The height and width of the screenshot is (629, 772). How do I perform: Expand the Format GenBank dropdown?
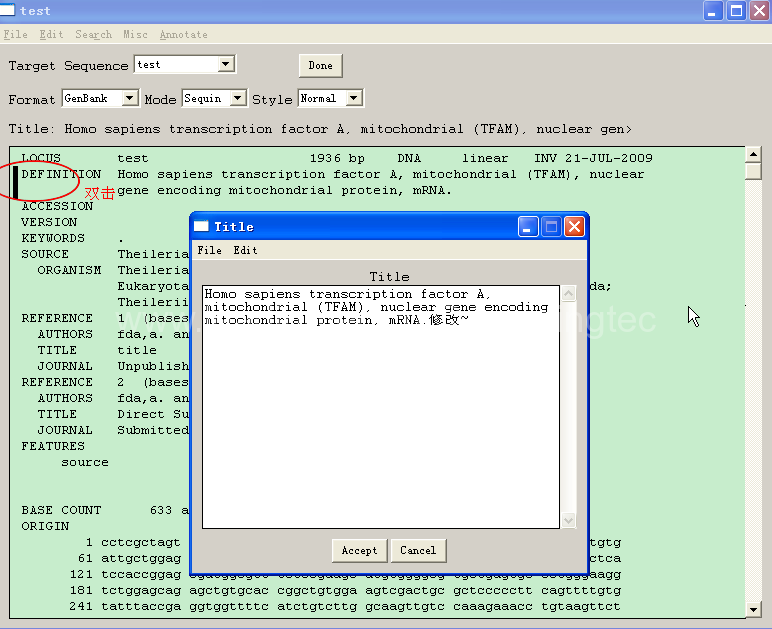pos(129,99)
